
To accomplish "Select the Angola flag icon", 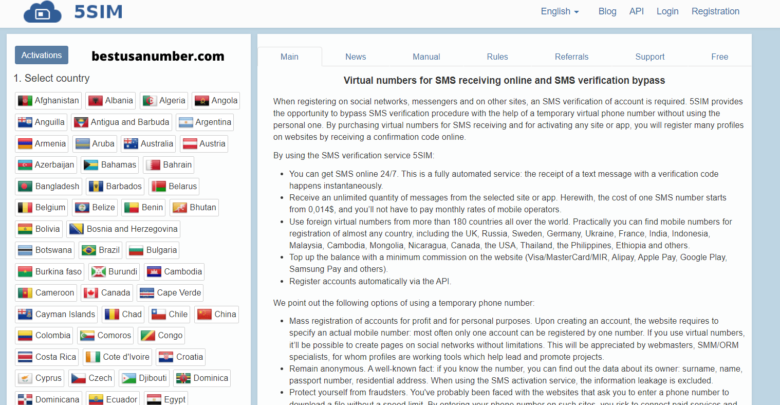I will point(201,101).
